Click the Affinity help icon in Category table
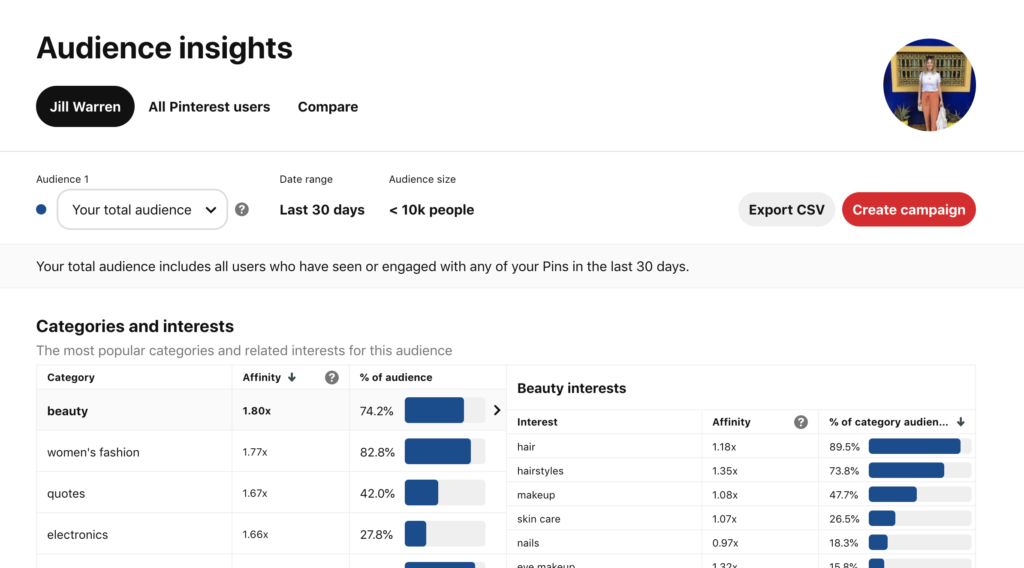This screenshot has width=1024, height=568. [x=332, y=378]
